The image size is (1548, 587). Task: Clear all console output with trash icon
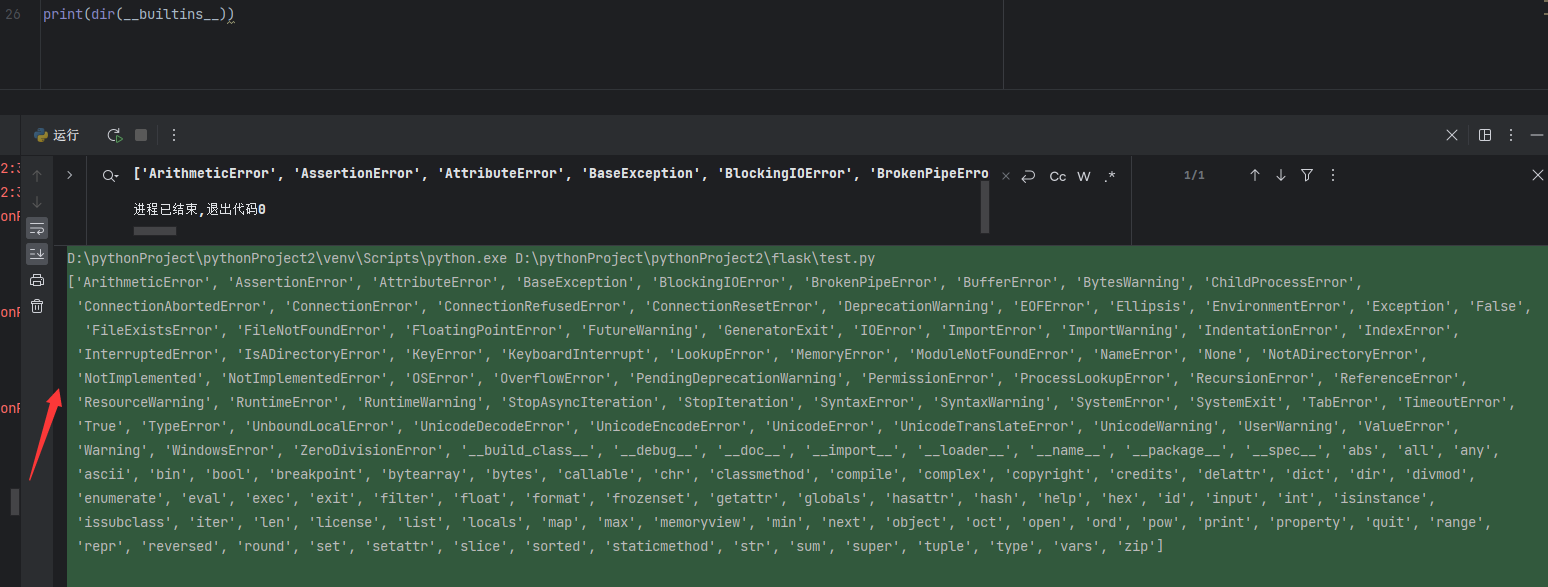[37, 306]
